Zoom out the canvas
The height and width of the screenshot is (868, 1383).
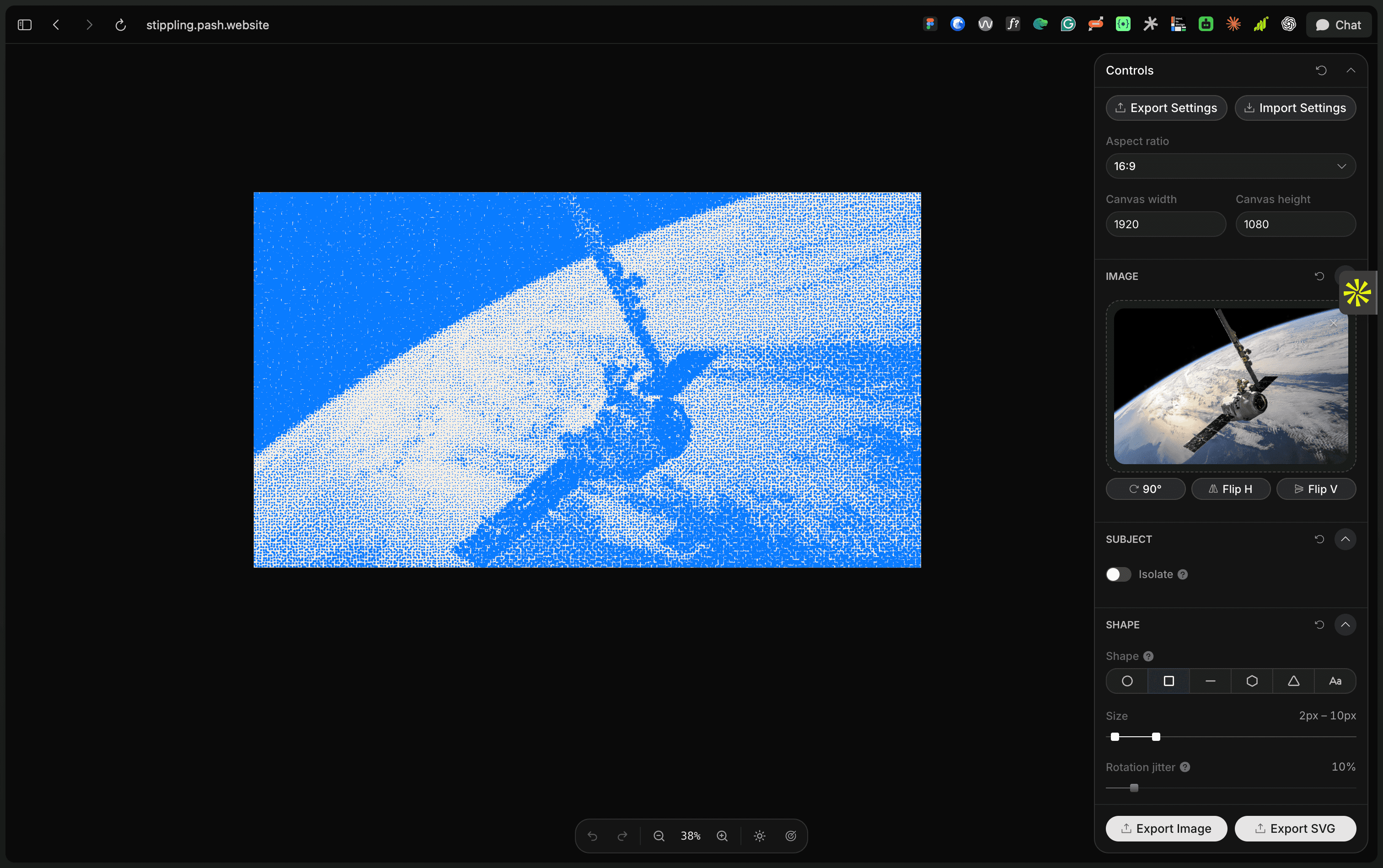click(659, 836)
